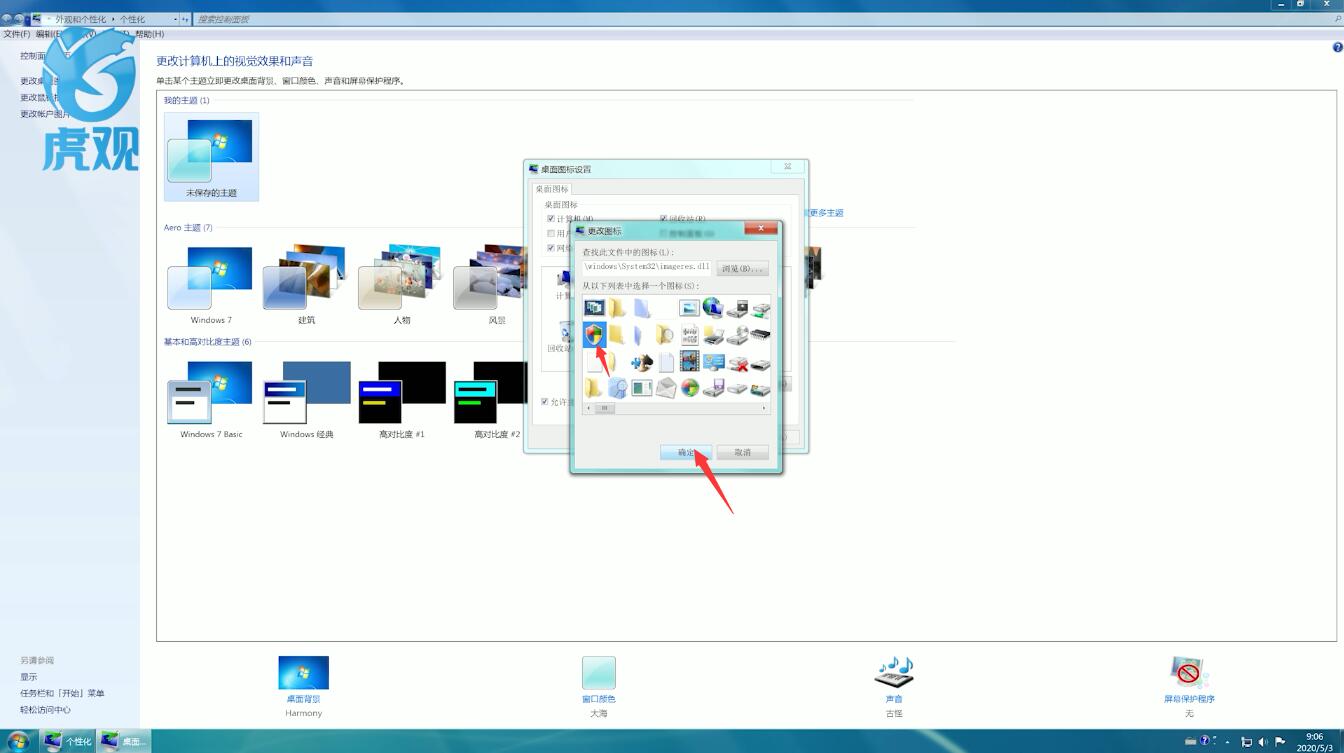Toggle the 回收站 checkbox in 桌面图标设置
The width and height of the screenshot is (1344, 753).
664,218
